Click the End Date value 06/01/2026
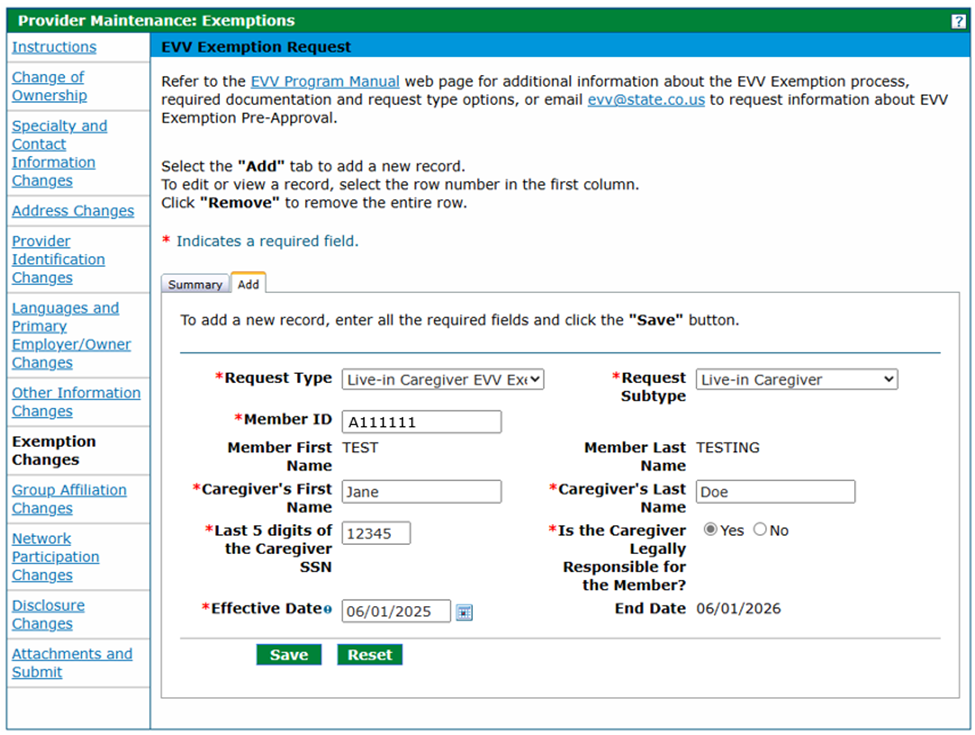This screenshot has width=975, height=735. [738, 609]
